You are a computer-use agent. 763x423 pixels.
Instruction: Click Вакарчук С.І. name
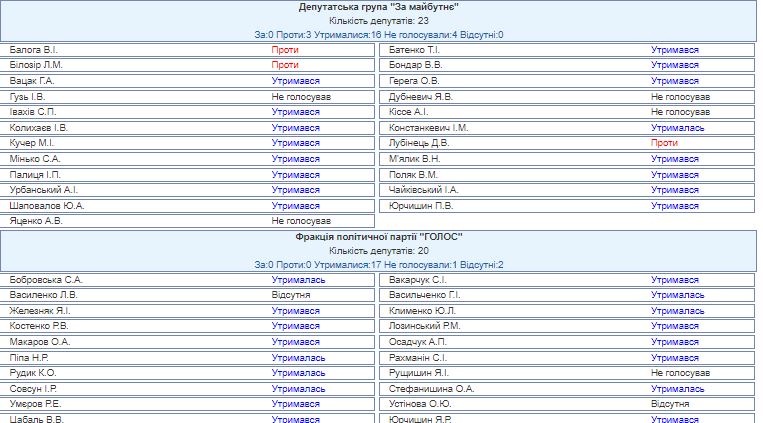click(x=418, y=280)
